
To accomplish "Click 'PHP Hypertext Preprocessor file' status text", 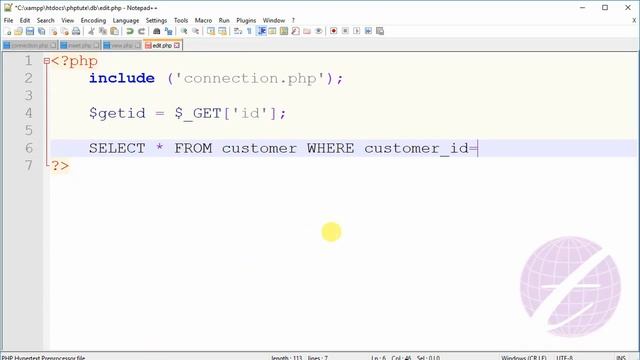I will (43, 358).
